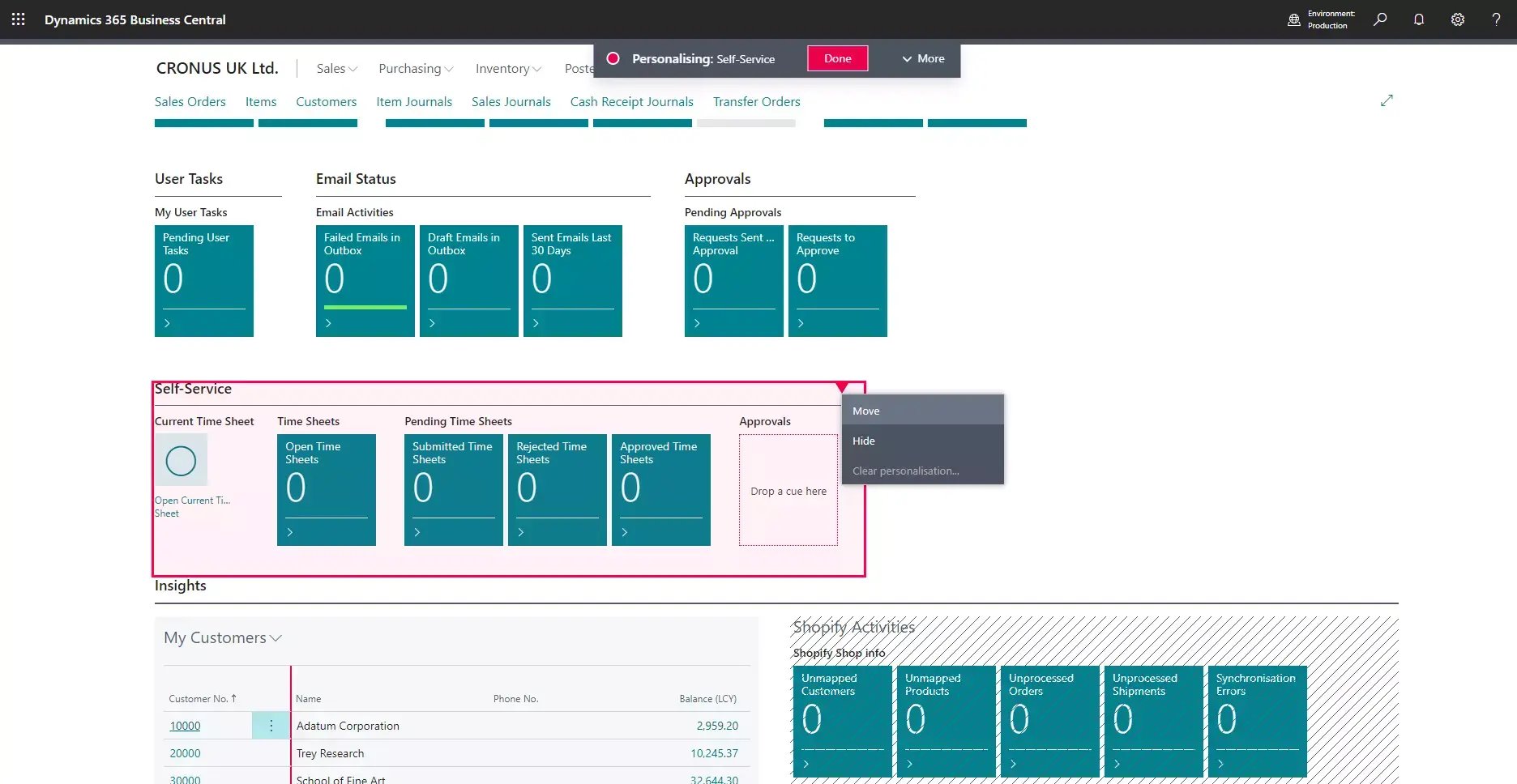
Task: Expand the Inventory menu
Action: [508, 69]
